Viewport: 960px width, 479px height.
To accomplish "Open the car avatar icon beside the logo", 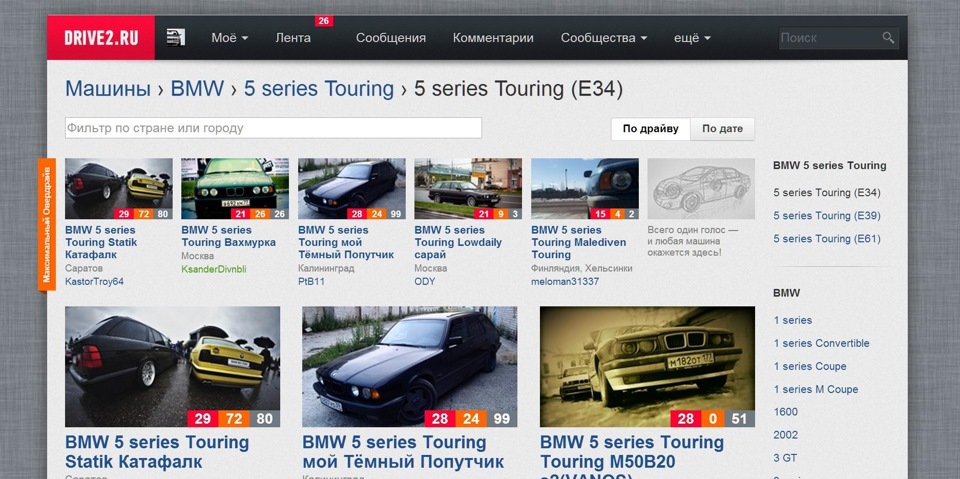I will click(176, 37).
